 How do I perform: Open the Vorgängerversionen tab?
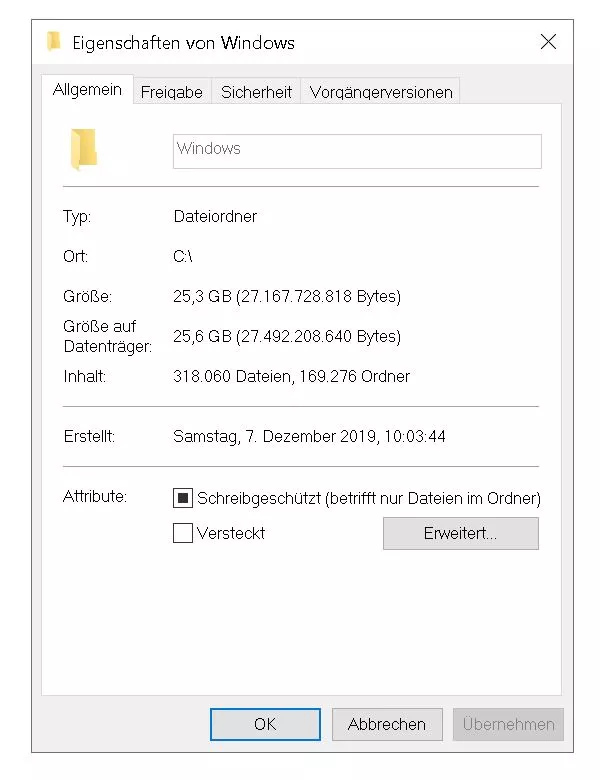[x=381, y=92]
